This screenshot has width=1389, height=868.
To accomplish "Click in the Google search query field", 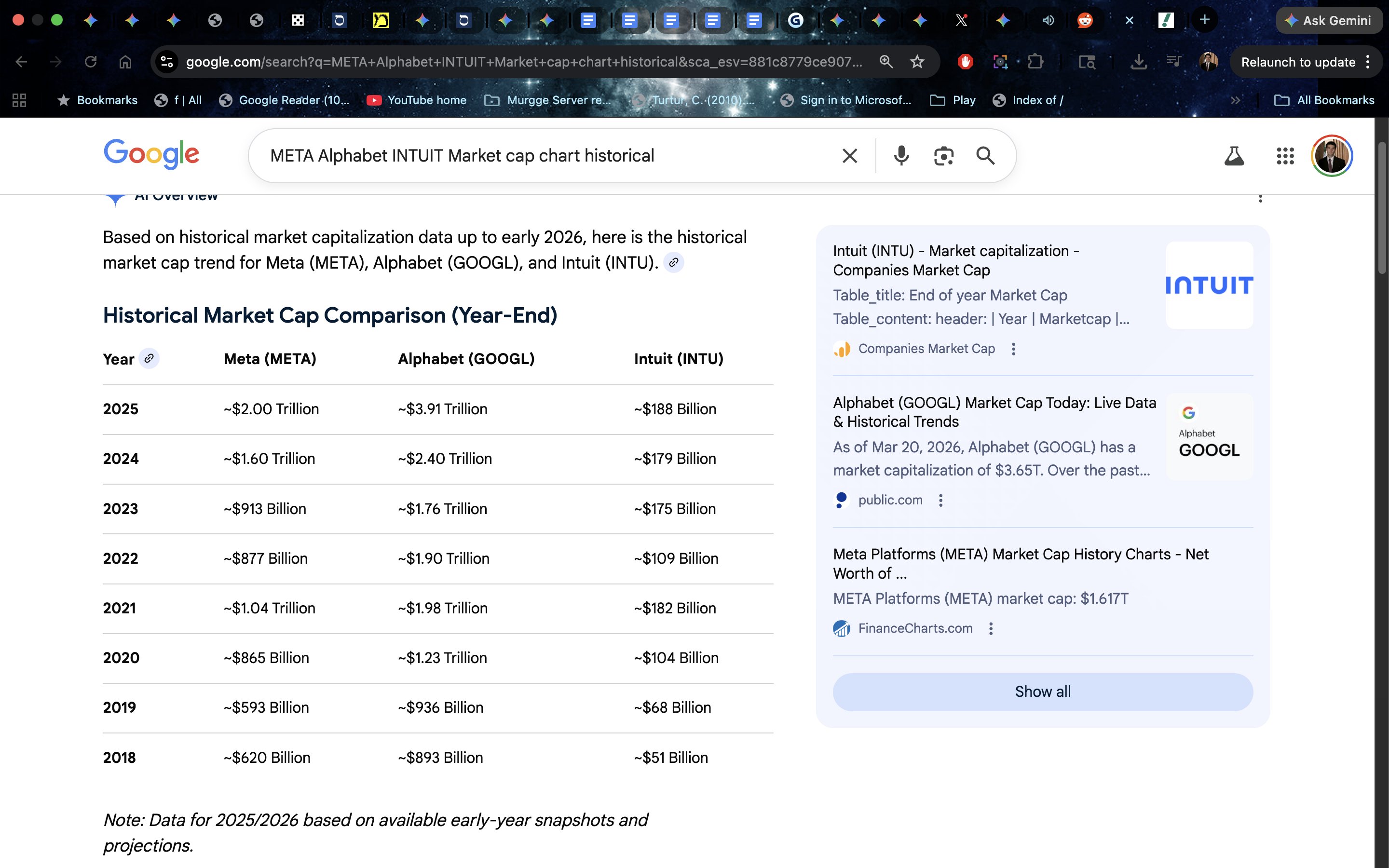I will [x=545, y=156].
